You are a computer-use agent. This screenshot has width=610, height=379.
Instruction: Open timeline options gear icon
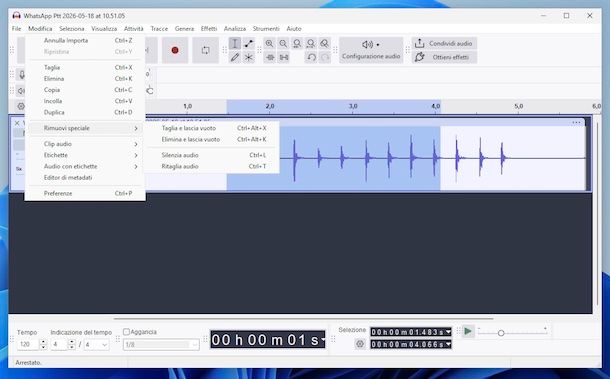tap(21, 106)
